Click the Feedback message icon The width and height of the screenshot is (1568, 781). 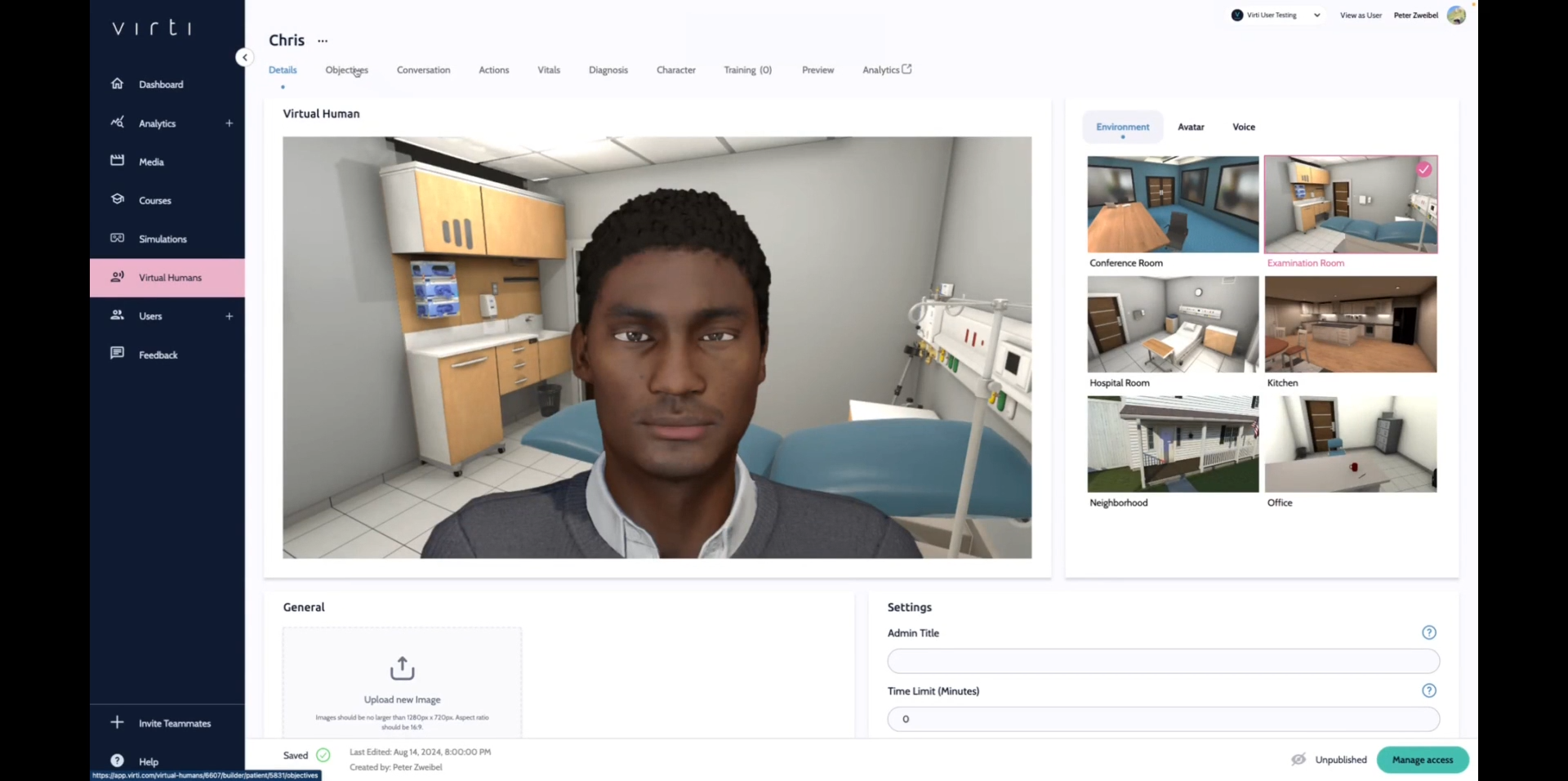(118, 354)
